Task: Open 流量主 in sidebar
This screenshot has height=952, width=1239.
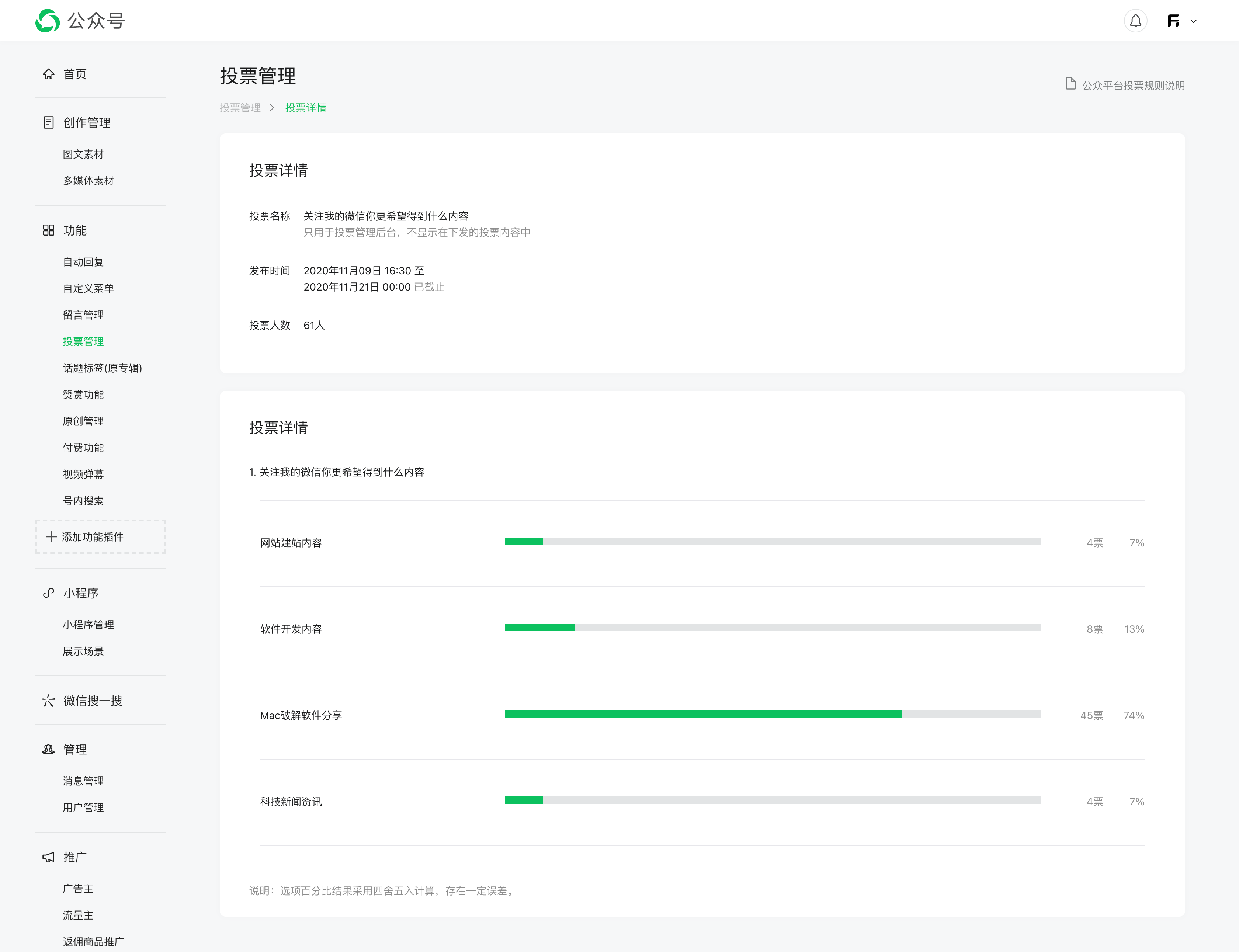Action: pyautogui.click(x=78, y=915)
